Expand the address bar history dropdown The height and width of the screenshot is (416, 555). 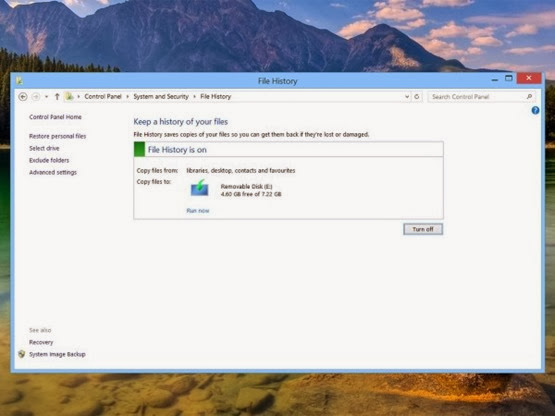pos(407,97)
